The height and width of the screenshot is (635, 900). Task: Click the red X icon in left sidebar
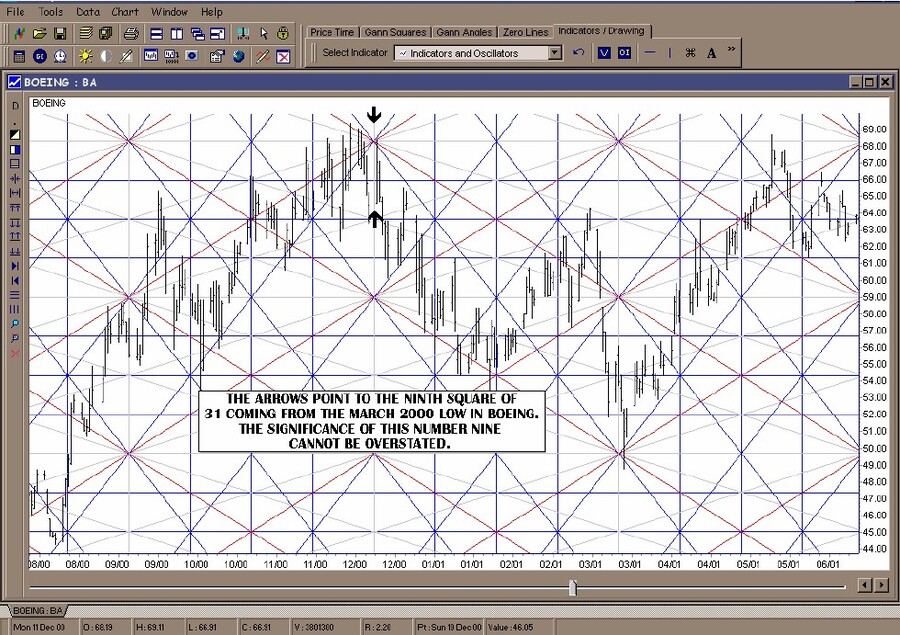(x=15, y=353)
